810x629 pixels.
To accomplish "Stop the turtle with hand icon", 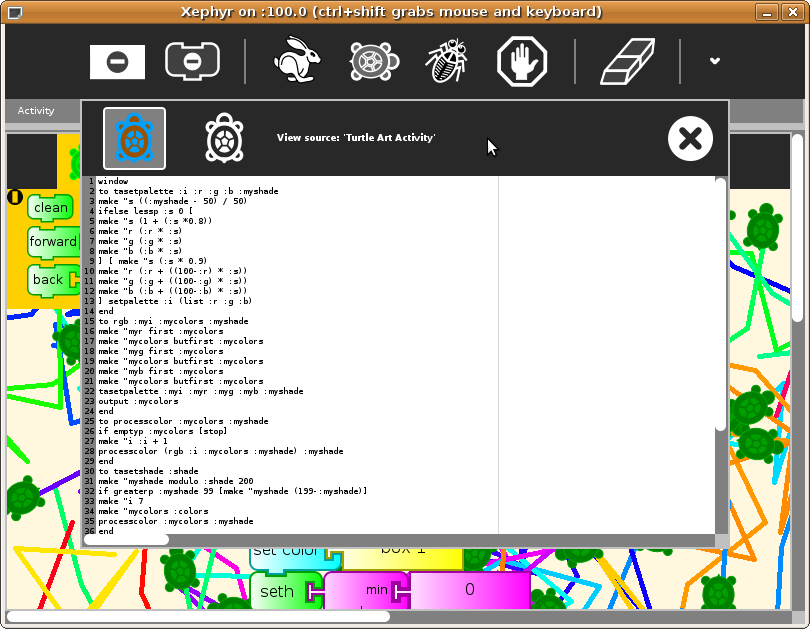I will click(x=522, y=62).
